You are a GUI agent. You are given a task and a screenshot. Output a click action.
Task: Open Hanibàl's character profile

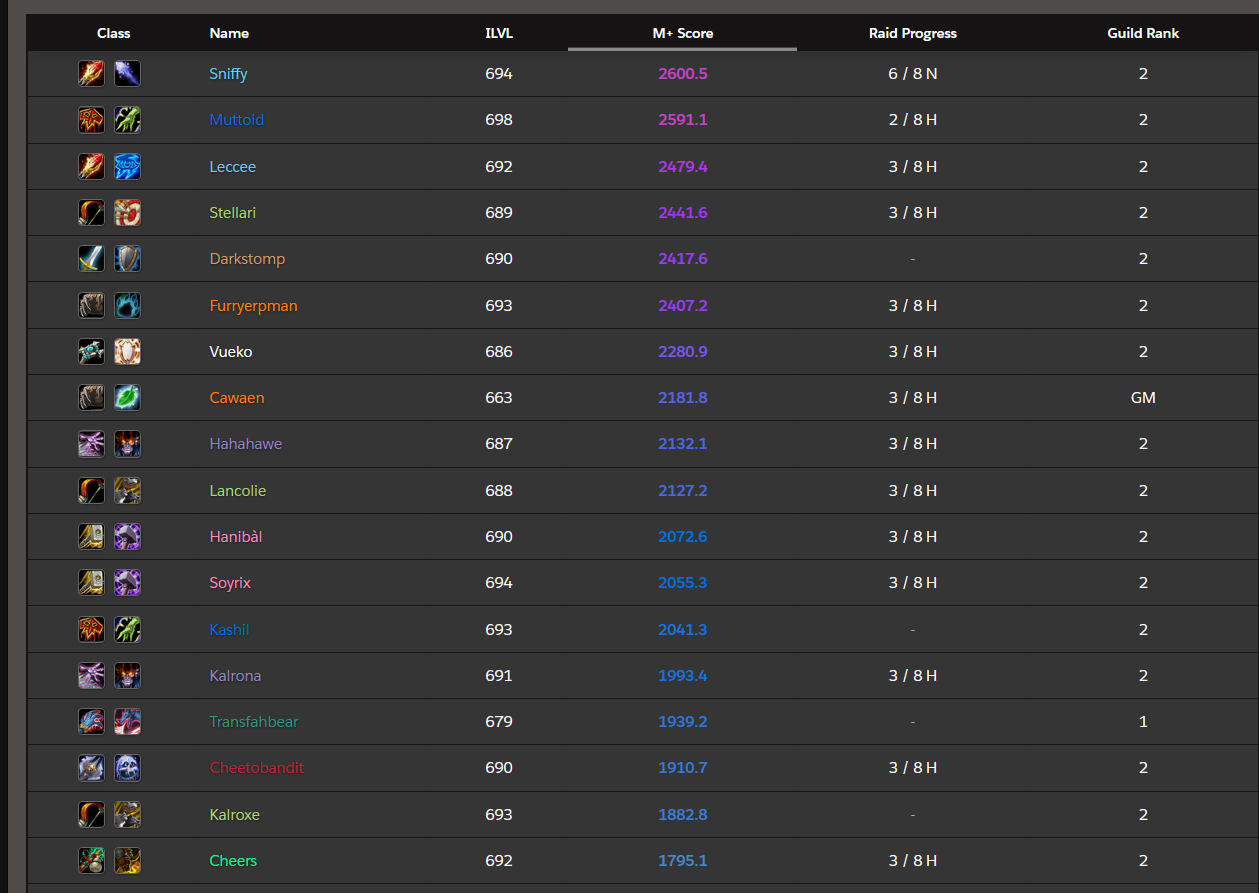click(x=236, y=536)
